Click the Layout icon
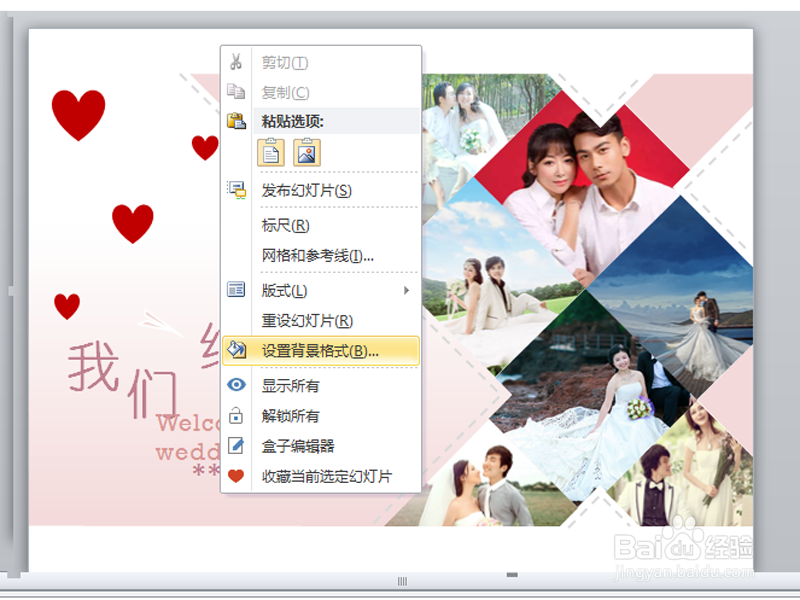 pyautogui.click(x=236, y=290)
